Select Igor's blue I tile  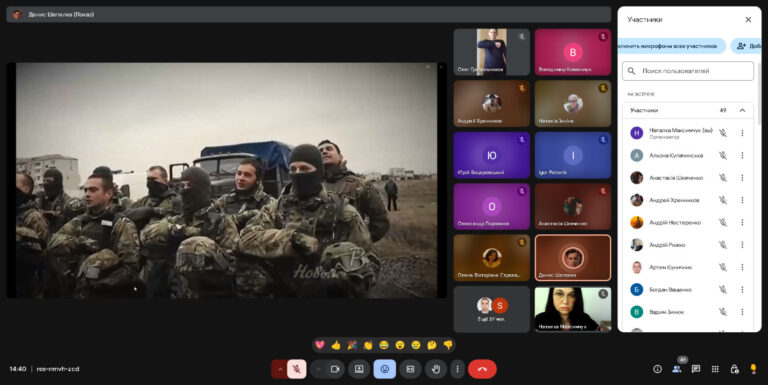point(573,155)
